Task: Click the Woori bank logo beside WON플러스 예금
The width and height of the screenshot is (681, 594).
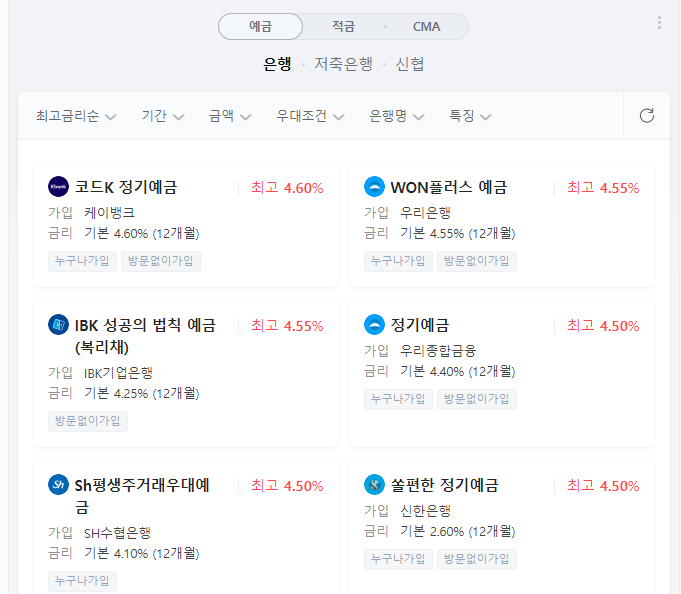Action: [x=374, y=187]
